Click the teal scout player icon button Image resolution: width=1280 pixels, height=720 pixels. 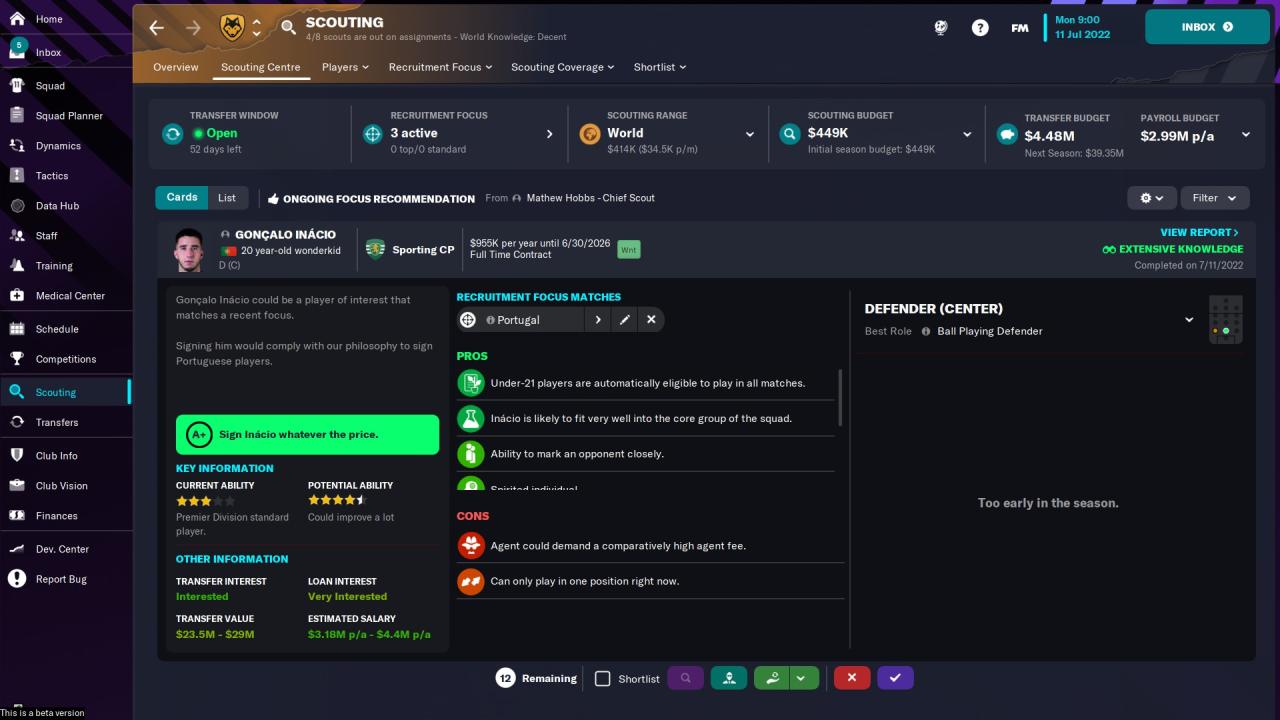click(729, 678)
